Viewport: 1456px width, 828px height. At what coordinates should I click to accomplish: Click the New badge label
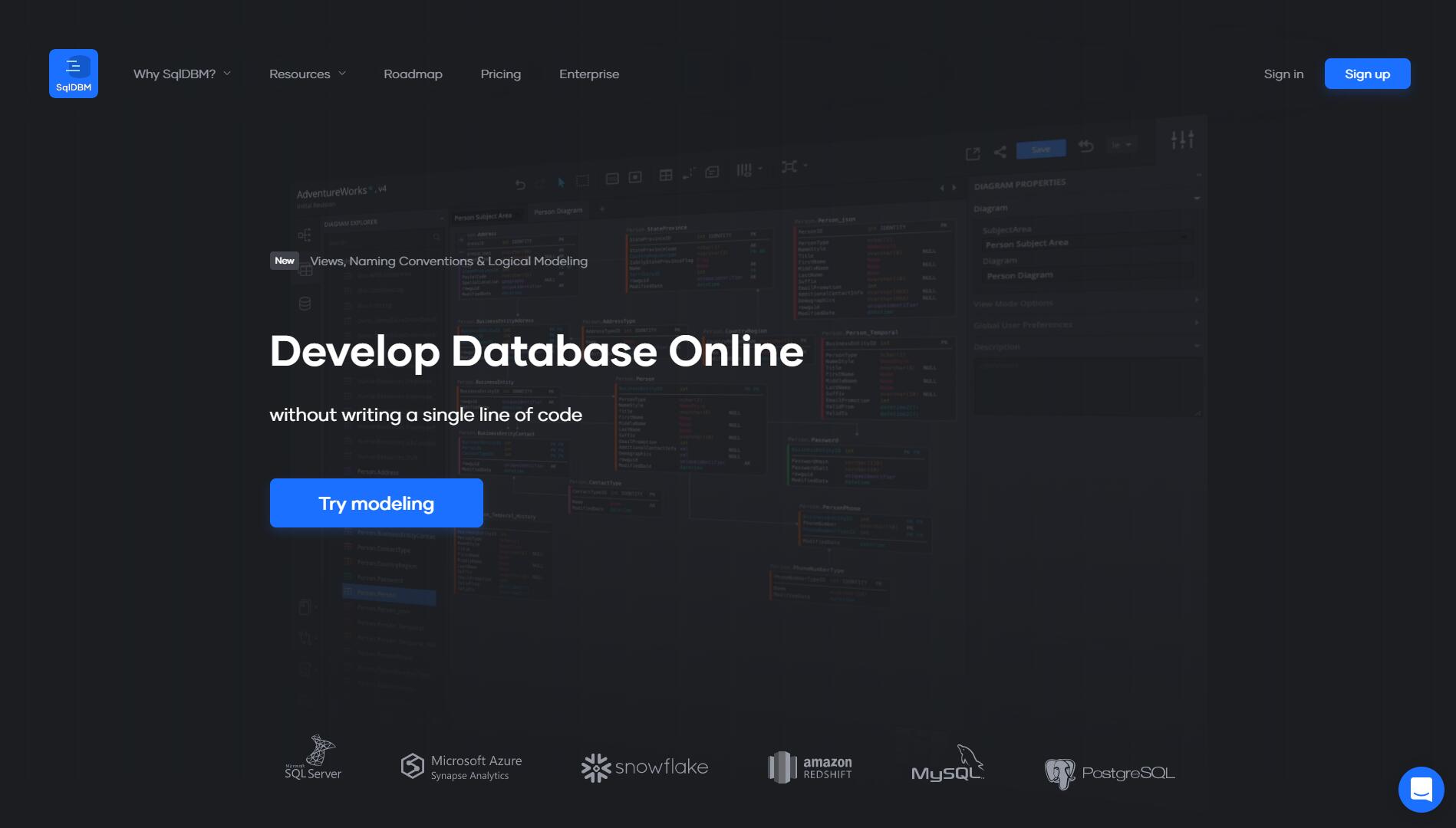coord(284,261)
